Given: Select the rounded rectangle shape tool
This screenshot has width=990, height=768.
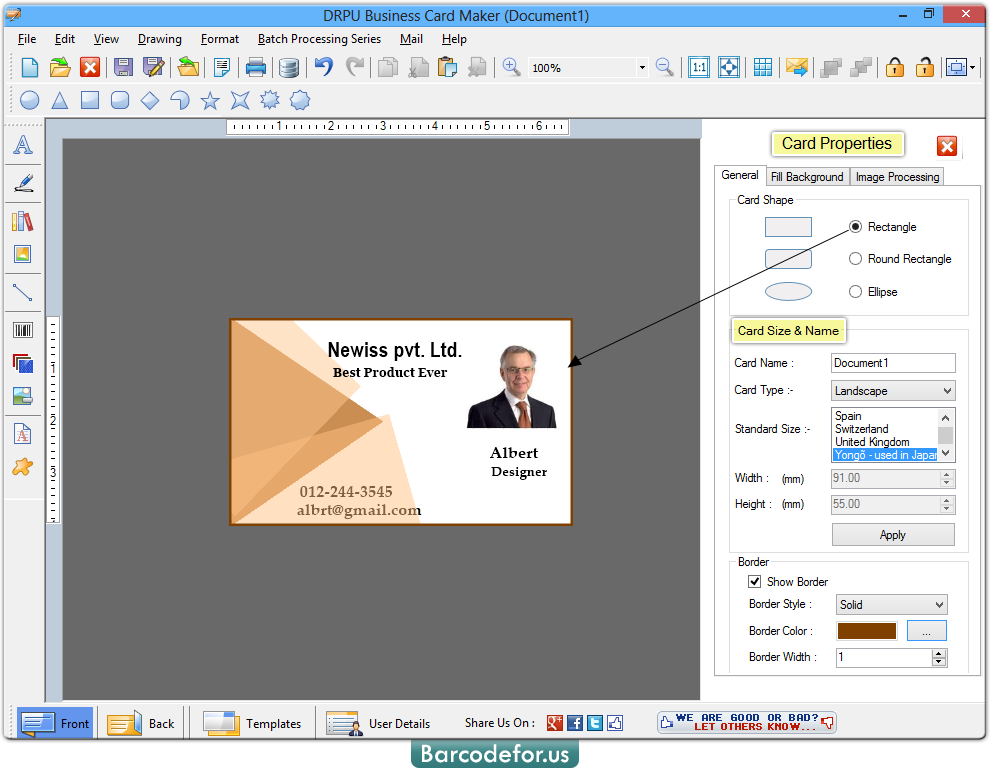Looking at the screenshot, I should pos(120,100).
